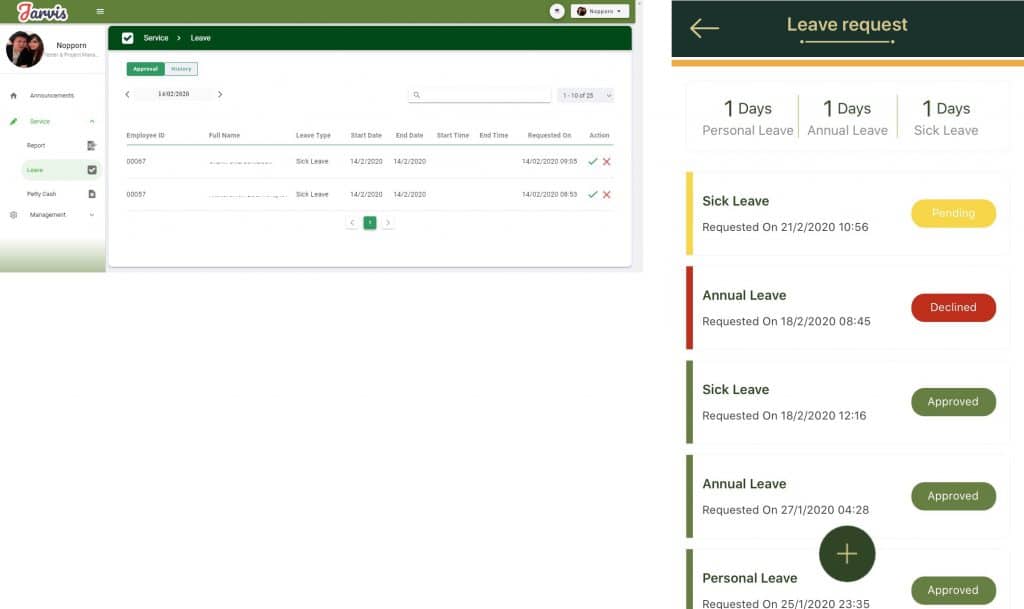Expand the Management section in sidebar
The height and width of the screenshot is (609, 1024).
[x=92, y=214]
